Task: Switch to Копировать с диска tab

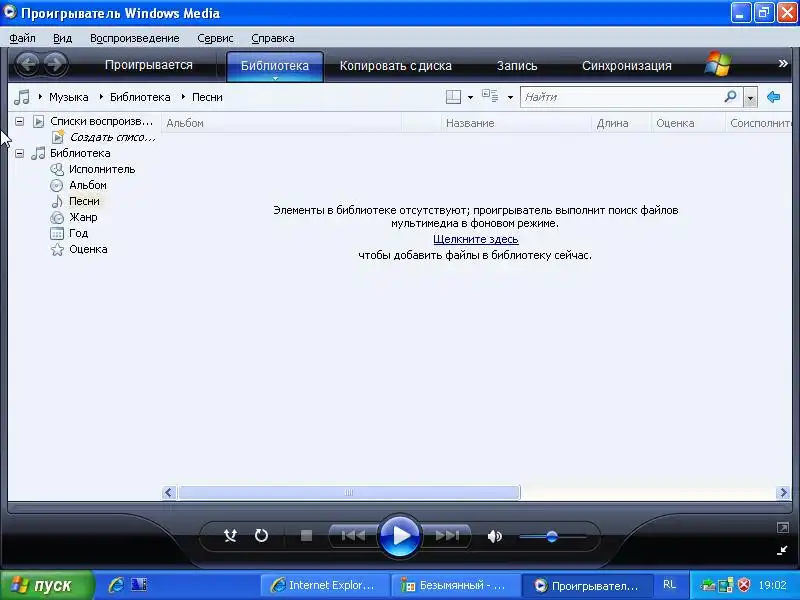Action: [396, 66]
